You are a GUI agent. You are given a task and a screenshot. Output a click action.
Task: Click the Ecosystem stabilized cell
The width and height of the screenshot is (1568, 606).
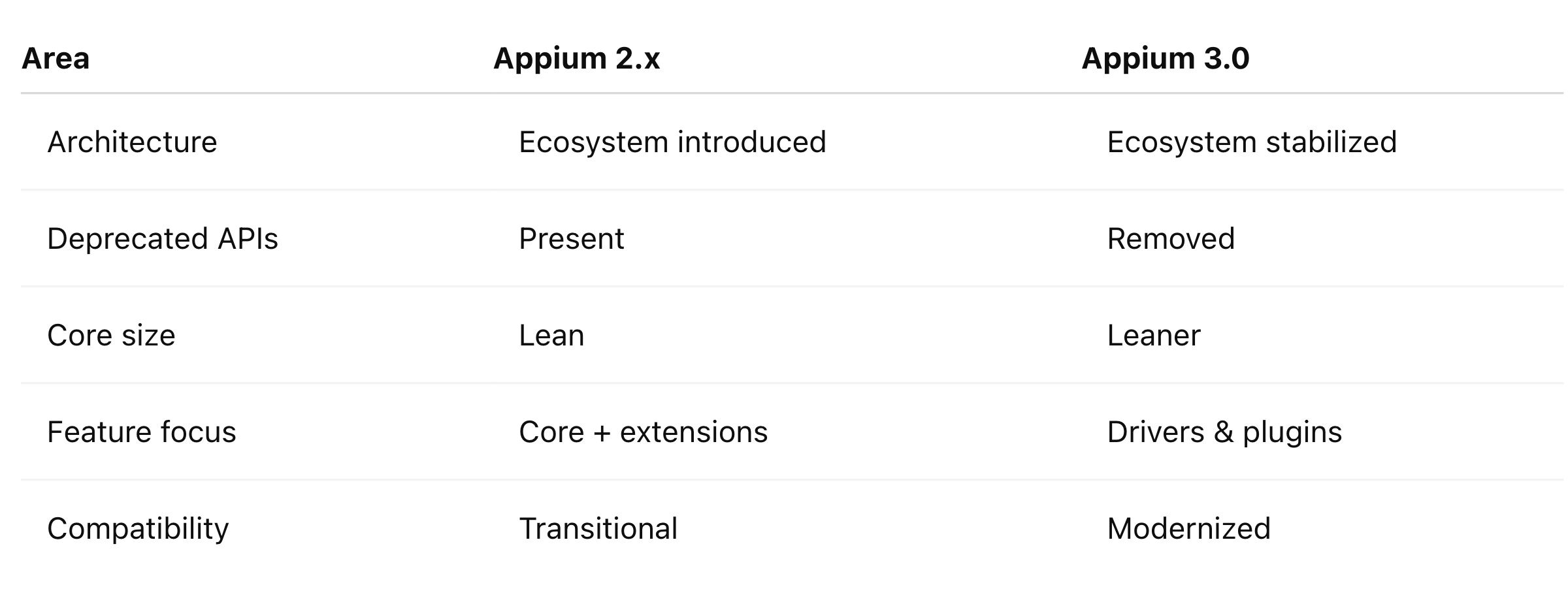click(1252, 142)
